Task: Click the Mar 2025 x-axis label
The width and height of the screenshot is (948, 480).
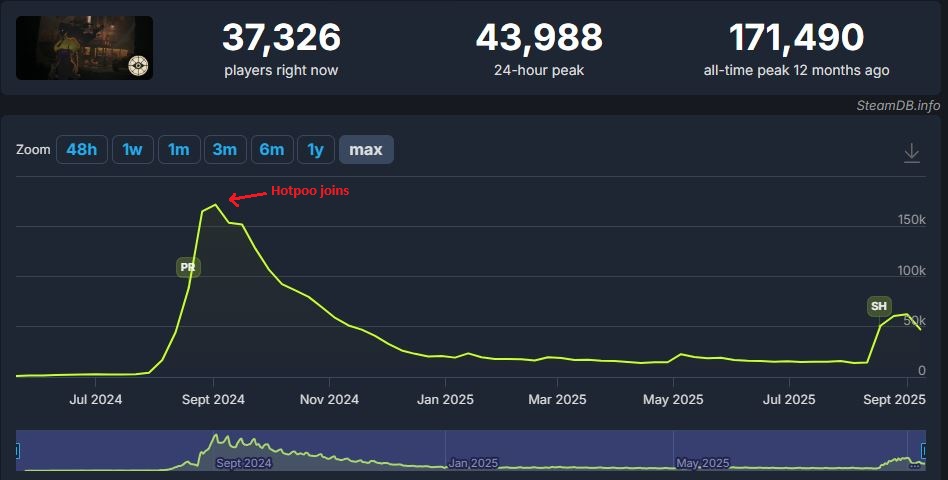Action: 557,400
